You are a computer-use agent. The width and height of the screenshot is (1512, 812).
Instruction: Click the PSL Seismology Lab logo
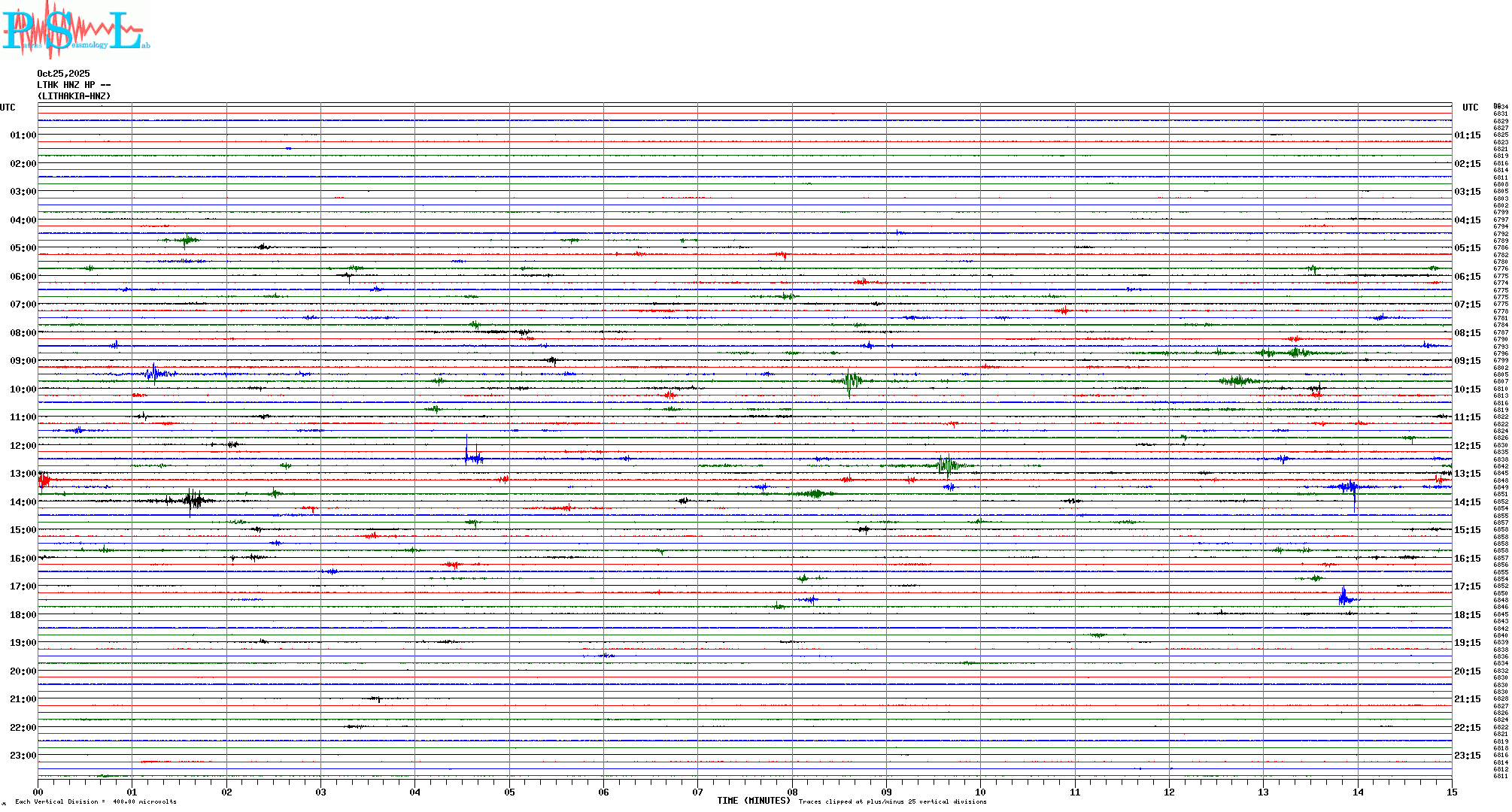pyautogui.click(x=75, y=30)
